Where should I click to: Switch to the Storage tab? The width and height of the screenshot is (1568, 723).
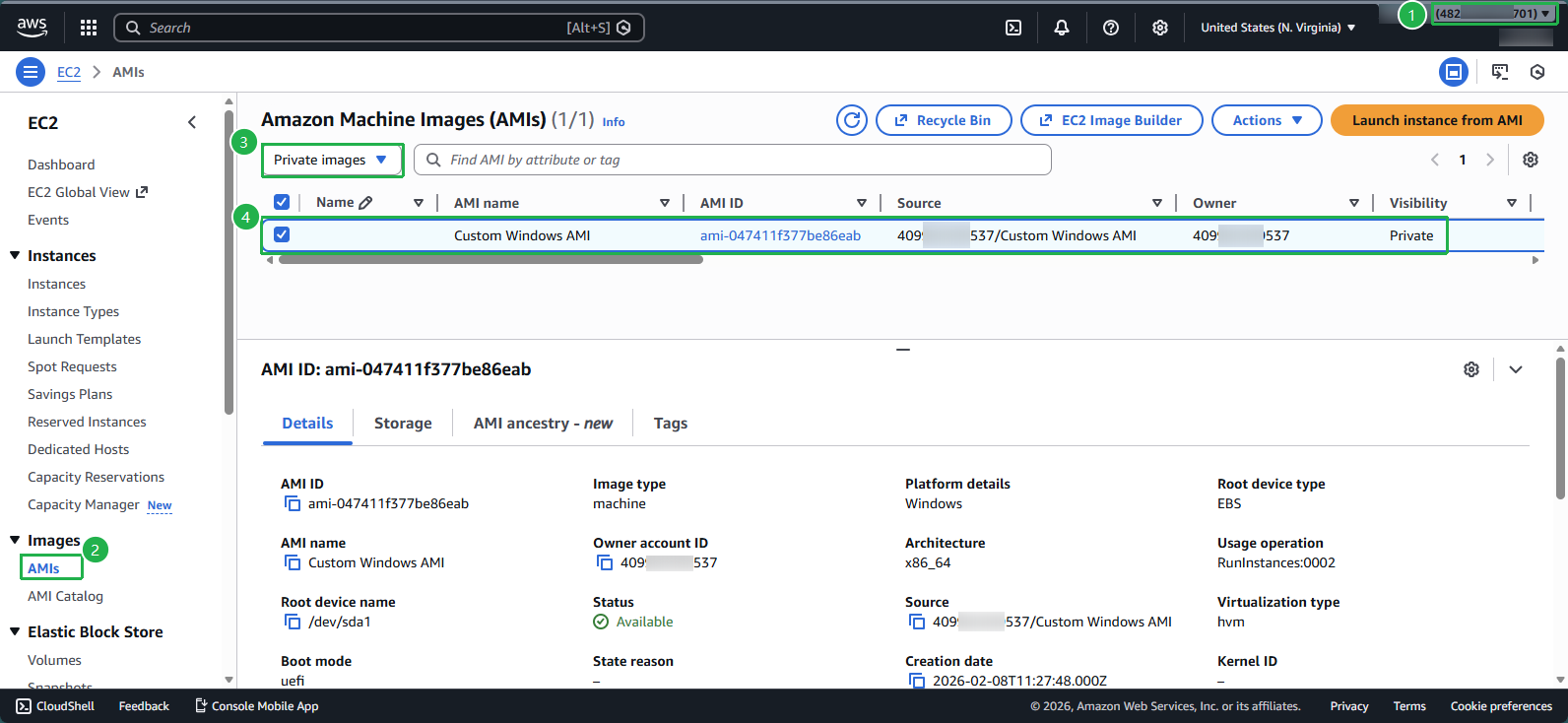pyautogui.click(x=403, y=424)
